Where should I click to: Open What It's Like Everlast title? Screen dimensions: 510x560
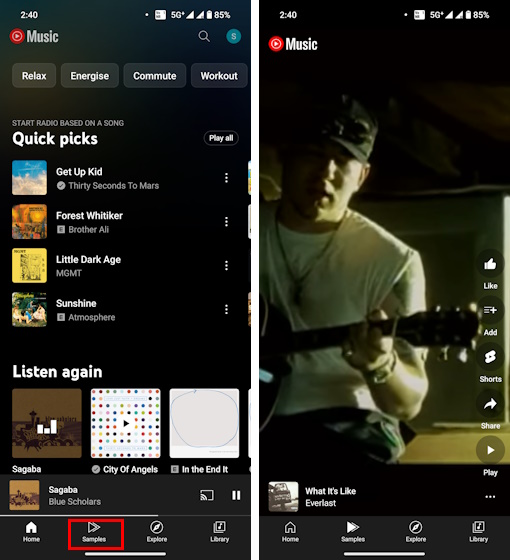(330, 497)
